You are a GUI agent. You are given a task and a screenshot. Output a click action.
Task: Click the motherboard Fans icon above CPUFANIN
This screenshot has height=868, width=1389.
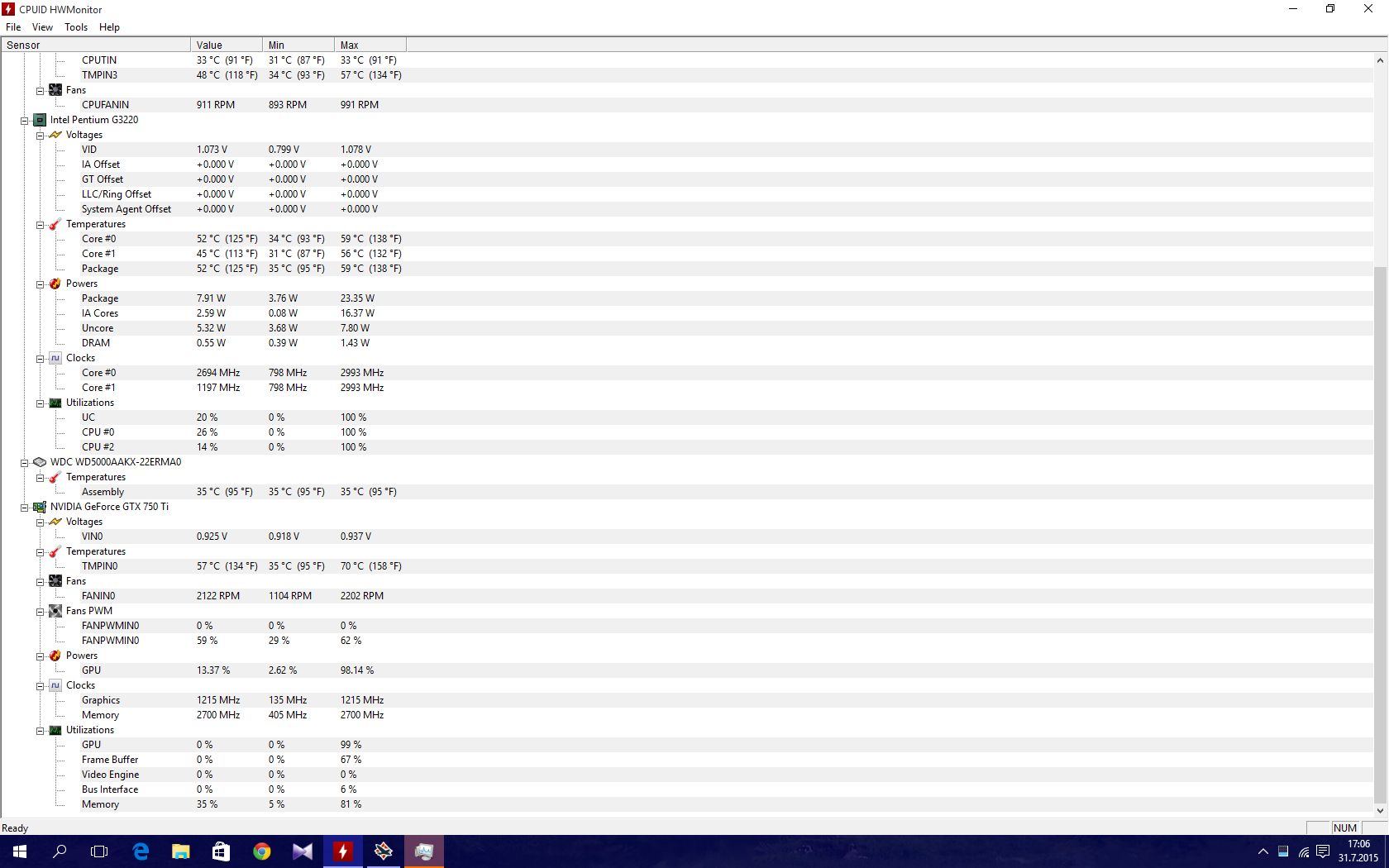[55, 90]
